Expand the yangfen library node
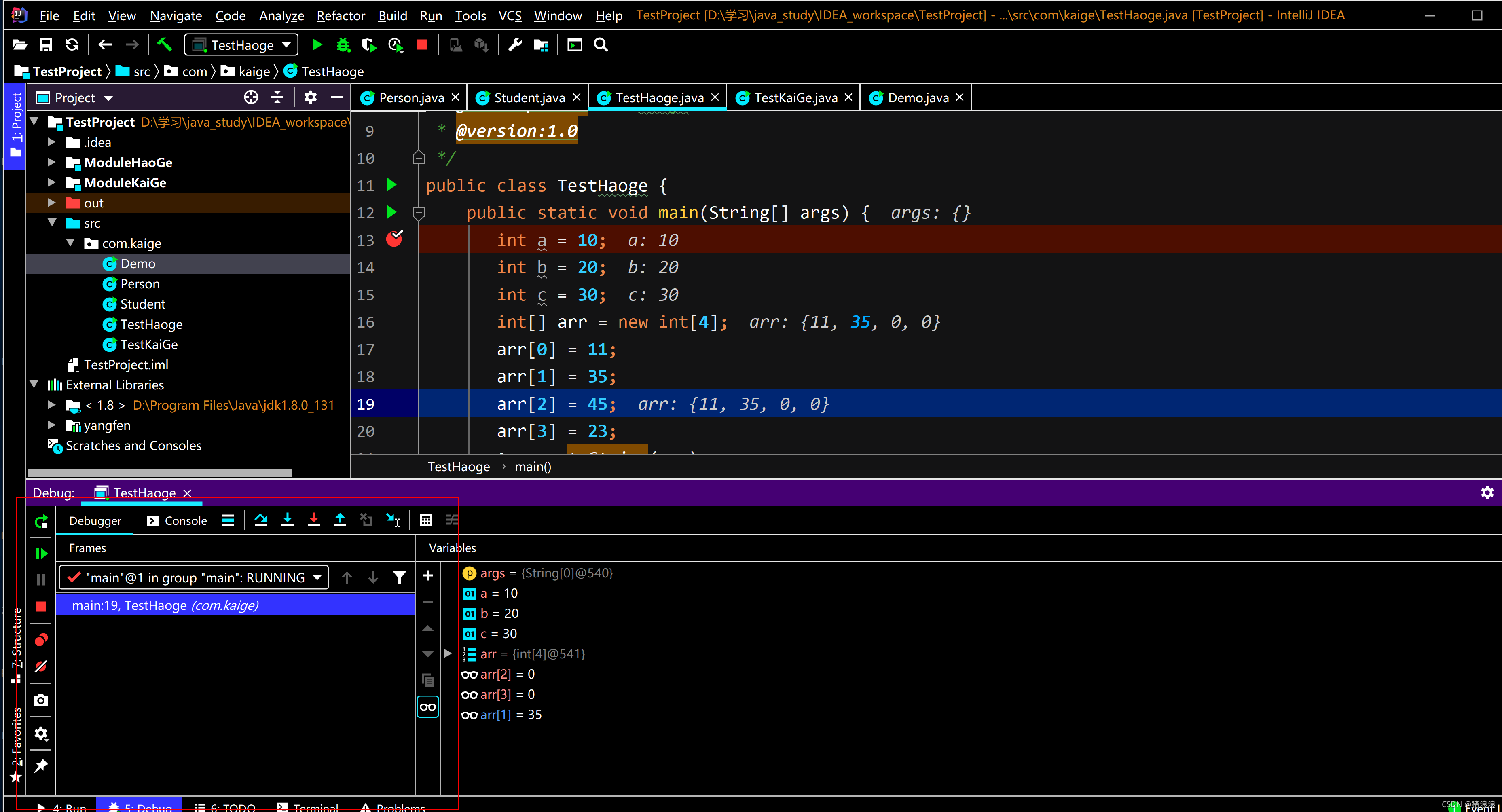This screenshot has height=812, width=1502. click(51, 425)
